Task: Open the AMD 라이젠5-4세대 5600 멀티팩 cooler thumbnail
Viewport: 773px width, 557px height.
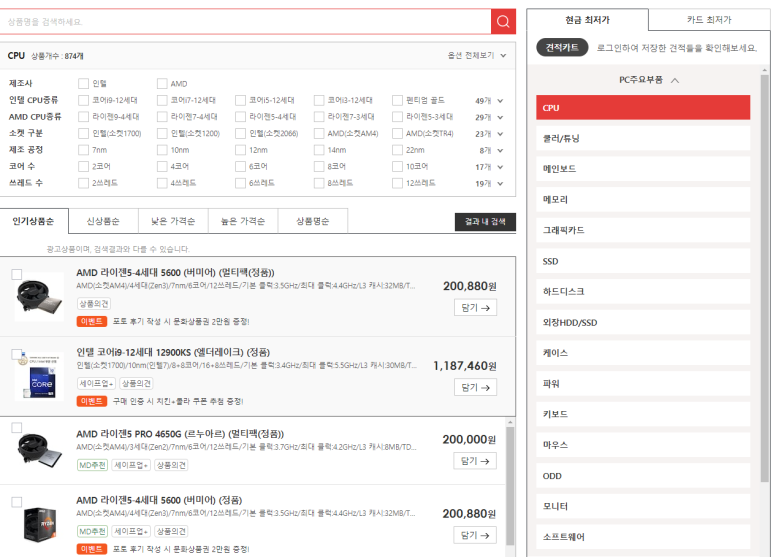Action: tap(39, 297)
